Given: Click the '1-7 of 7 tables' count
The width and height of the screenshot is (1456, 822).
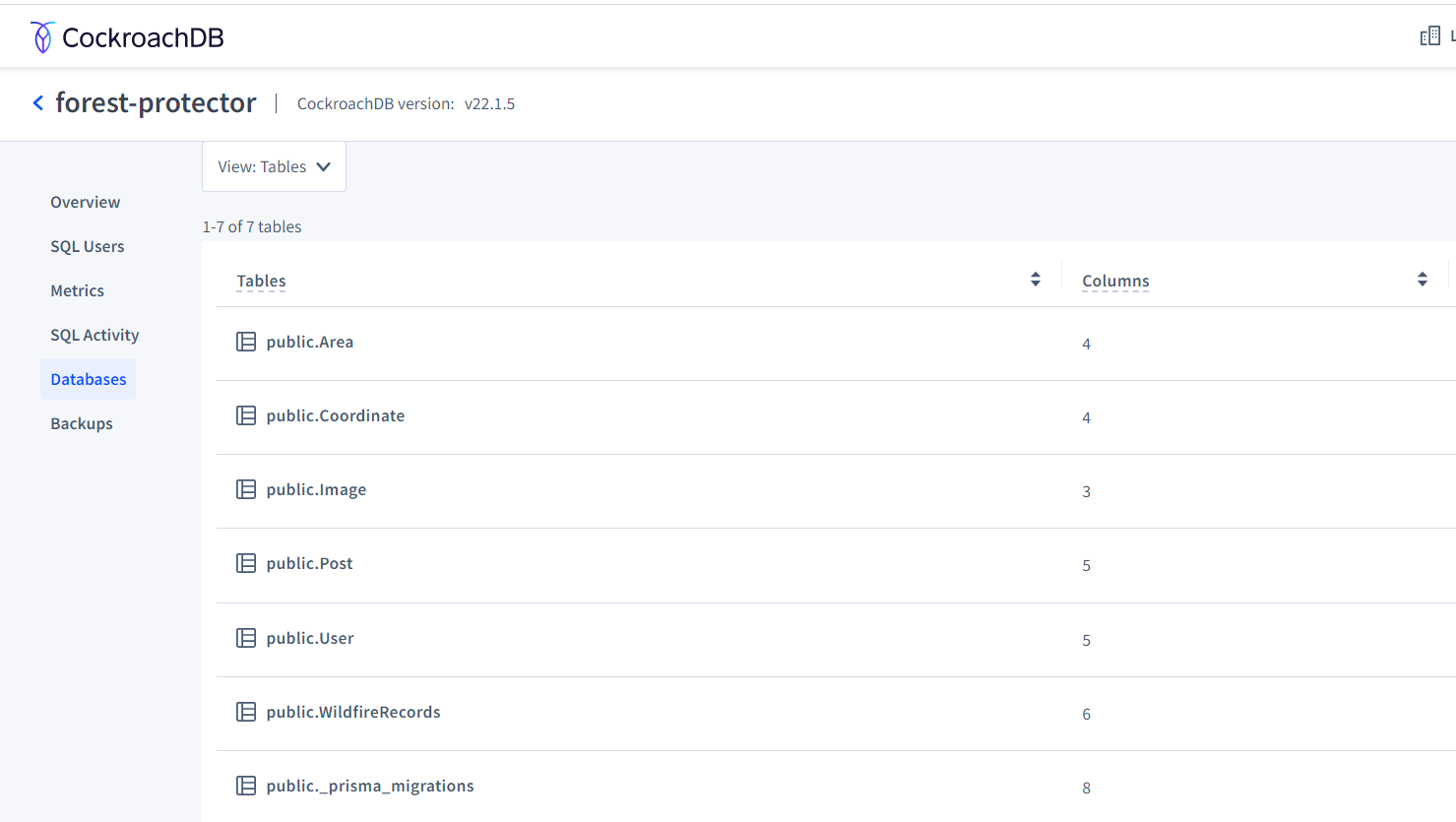Looking at the screenshot, I should pyautogui.click(x=252, y=226).
